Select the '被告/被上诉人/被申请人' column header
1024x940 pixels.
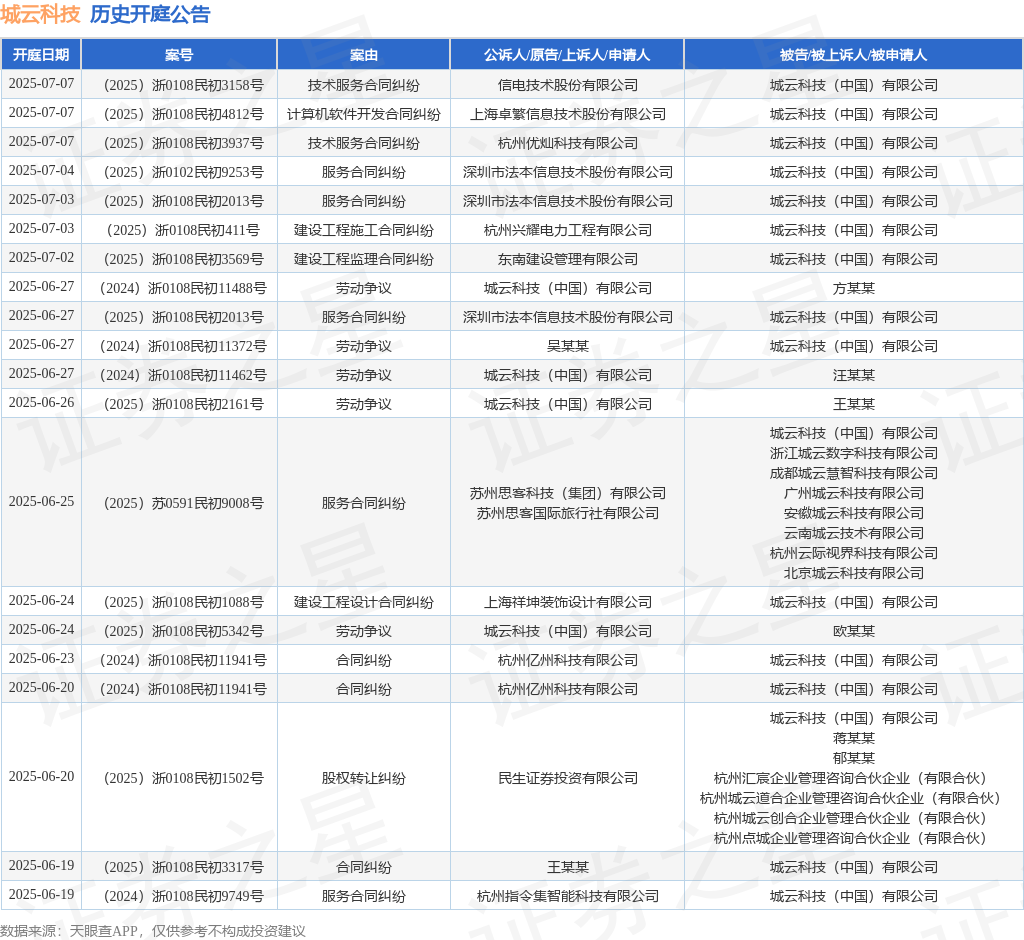pos(854,55)
